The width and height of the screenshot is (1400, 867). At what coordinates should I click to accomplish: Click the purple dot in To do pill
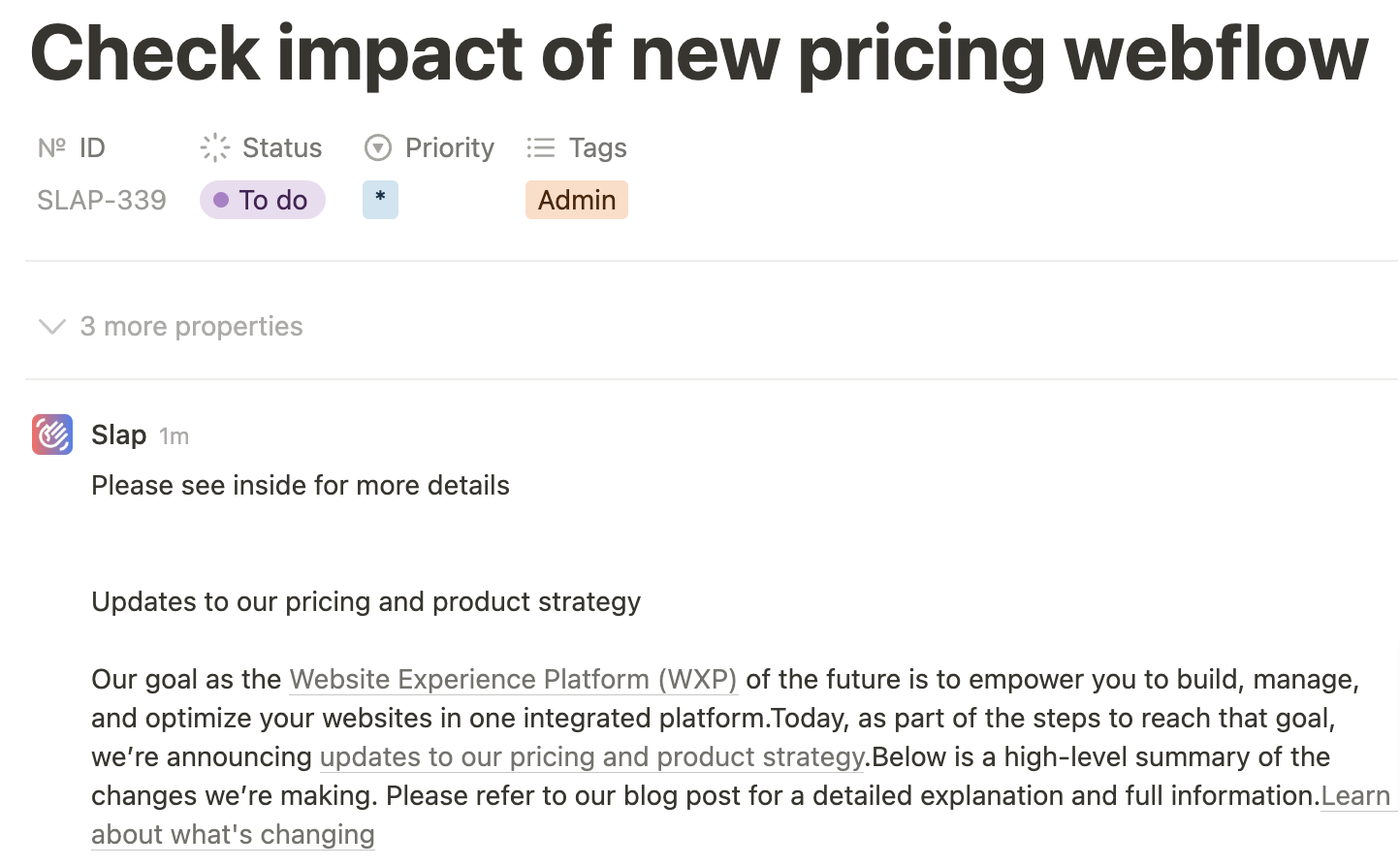tap(221, 200)
